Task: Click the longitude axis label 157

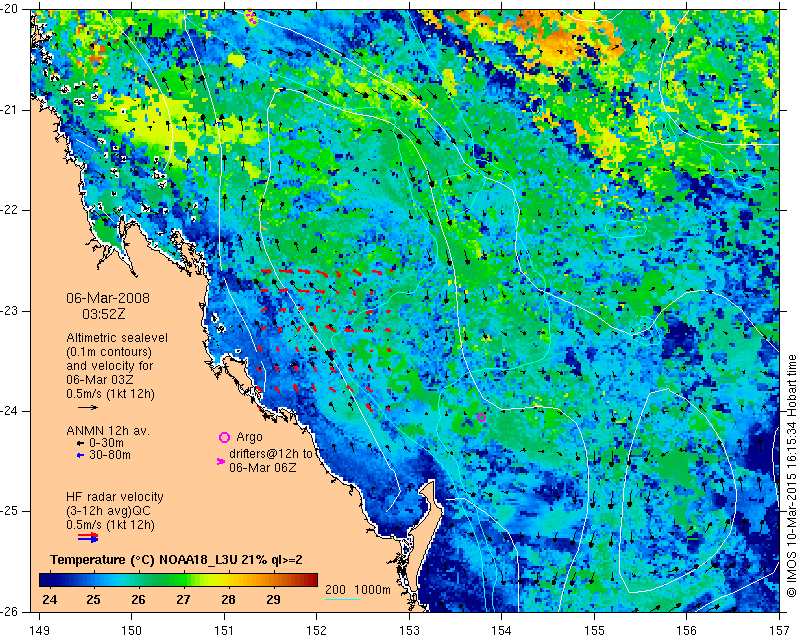Action: point(780,631)
